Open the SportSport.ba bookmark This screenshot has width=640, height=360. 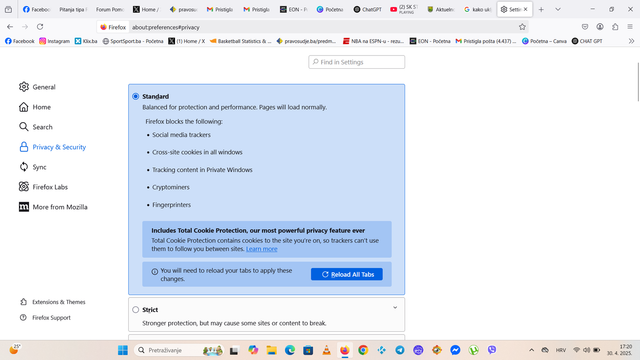coord(133,41)
